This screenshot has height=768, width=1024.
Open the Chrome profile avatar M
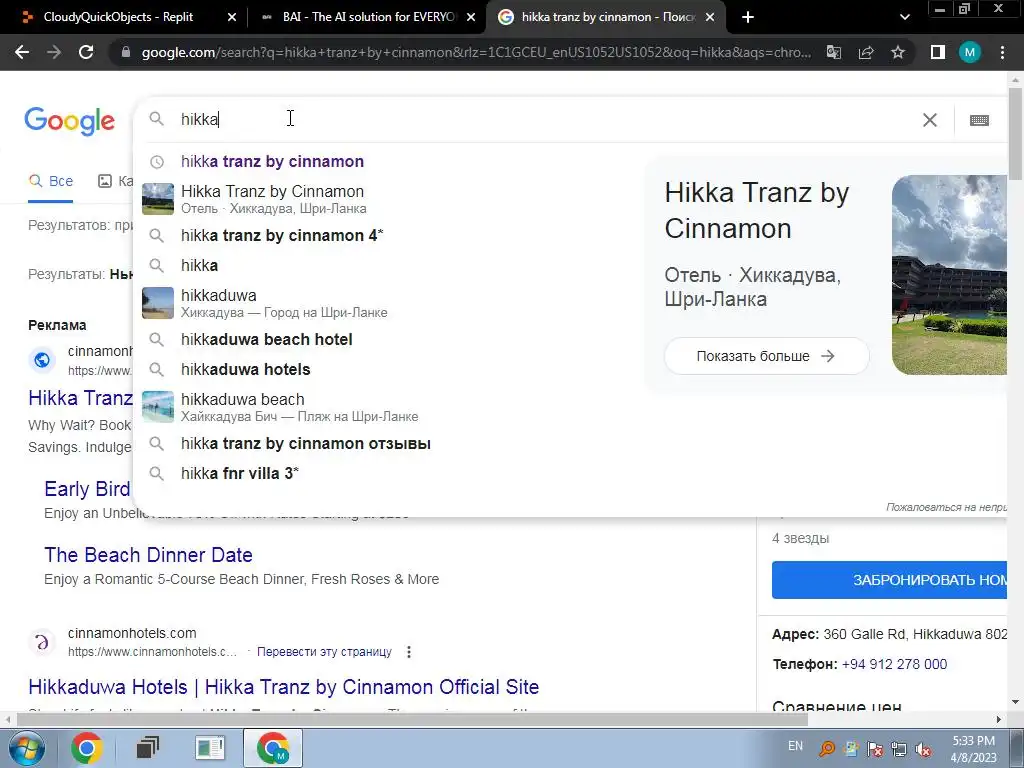pyautogui.click(x=970, y=52)
